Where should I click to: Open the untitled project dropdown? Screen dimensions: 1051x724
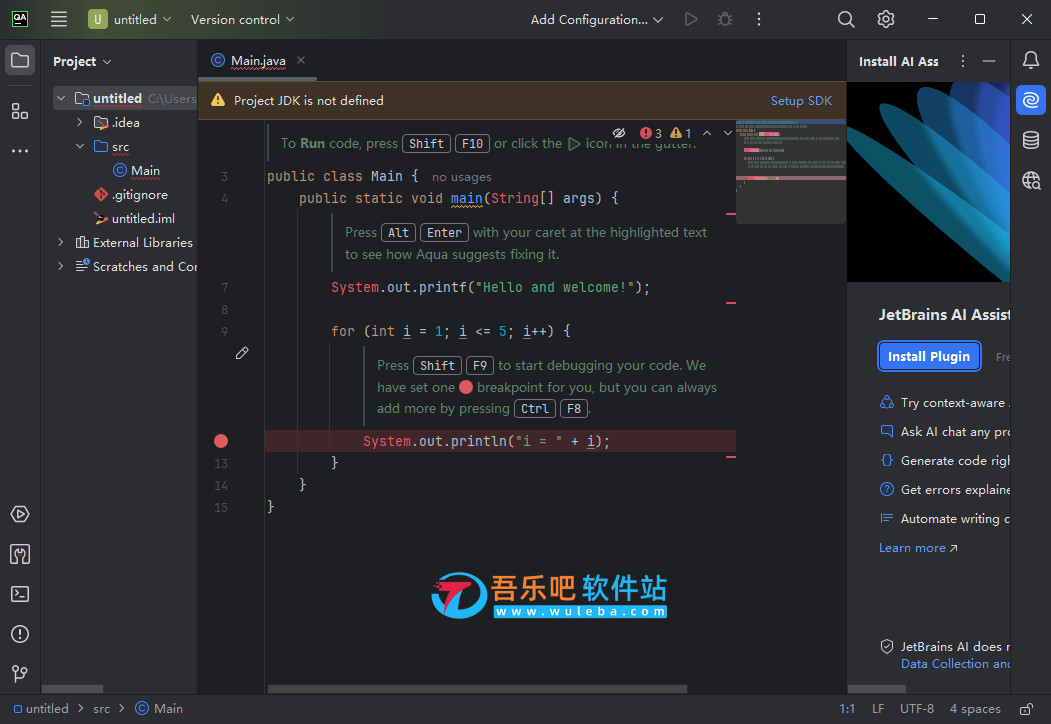click(130, 19)
